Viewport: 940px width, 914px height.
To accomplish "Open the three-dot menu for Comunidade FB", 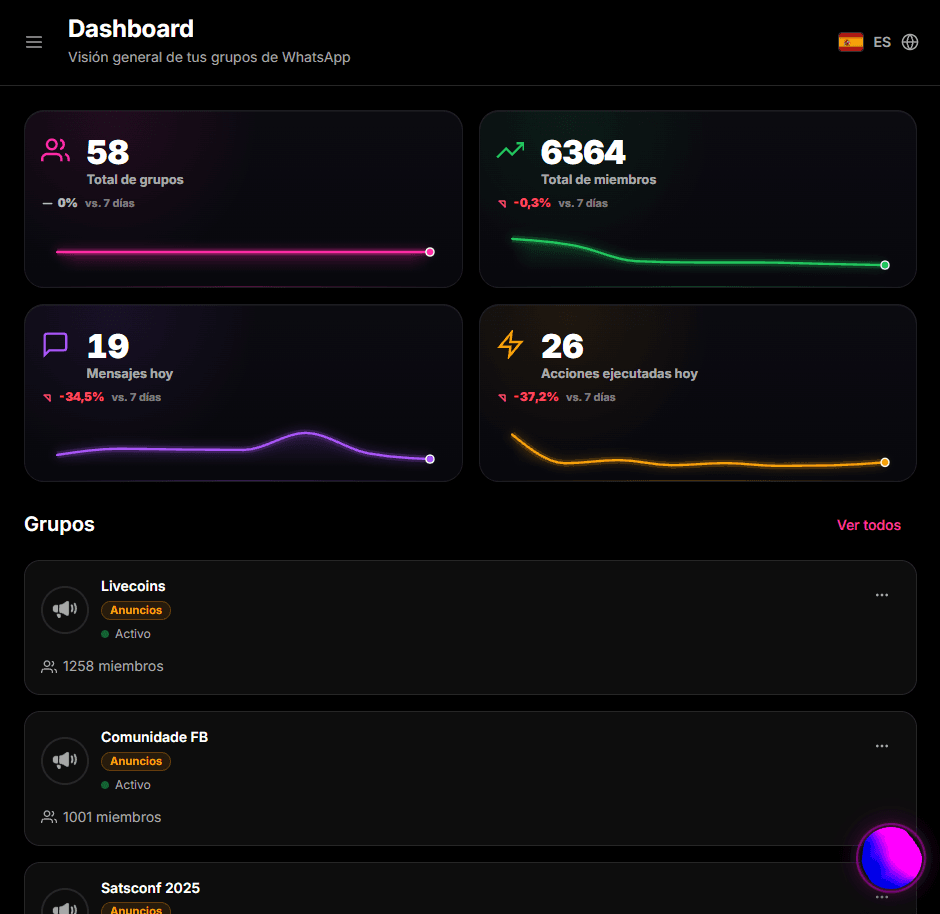I will coord(882,746).
